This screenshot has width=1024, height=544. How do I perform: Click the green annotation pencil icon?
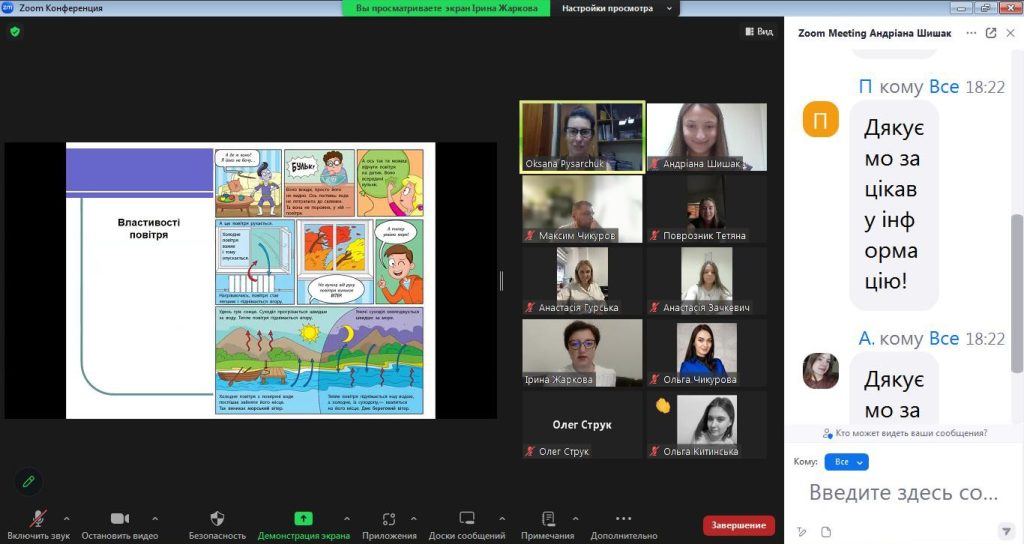pyautogui.click(x=29, y=481)
